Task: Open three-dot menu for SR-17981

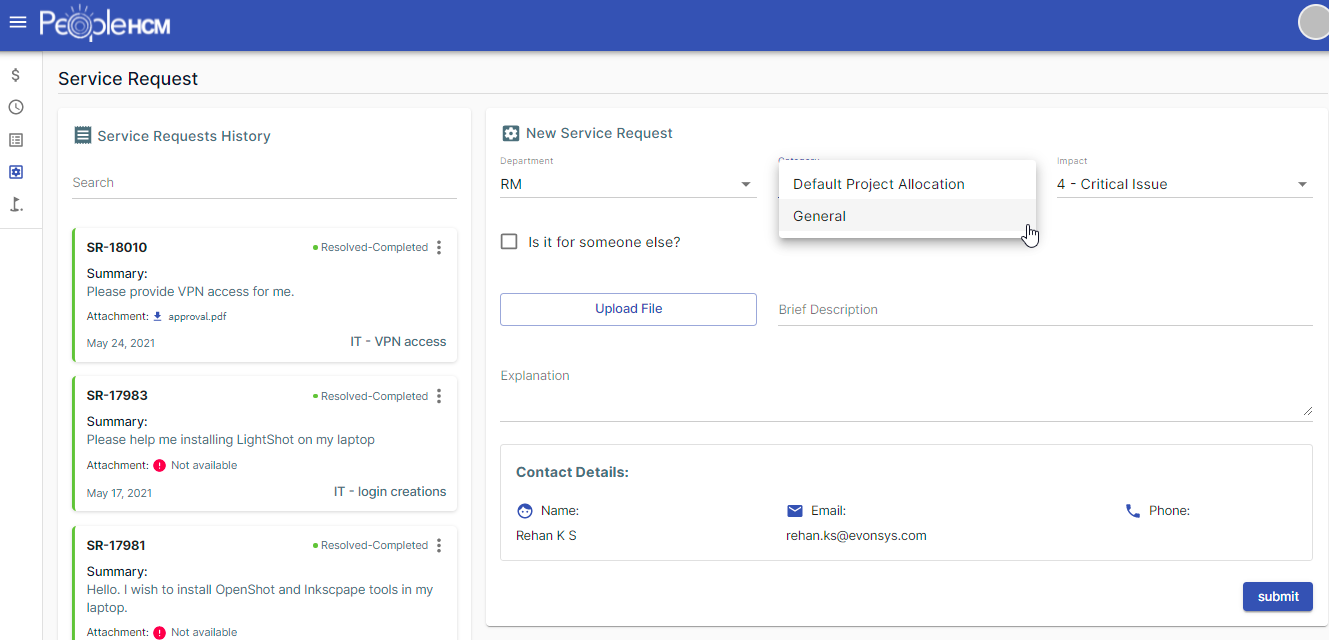Action: tap(439, 545)
